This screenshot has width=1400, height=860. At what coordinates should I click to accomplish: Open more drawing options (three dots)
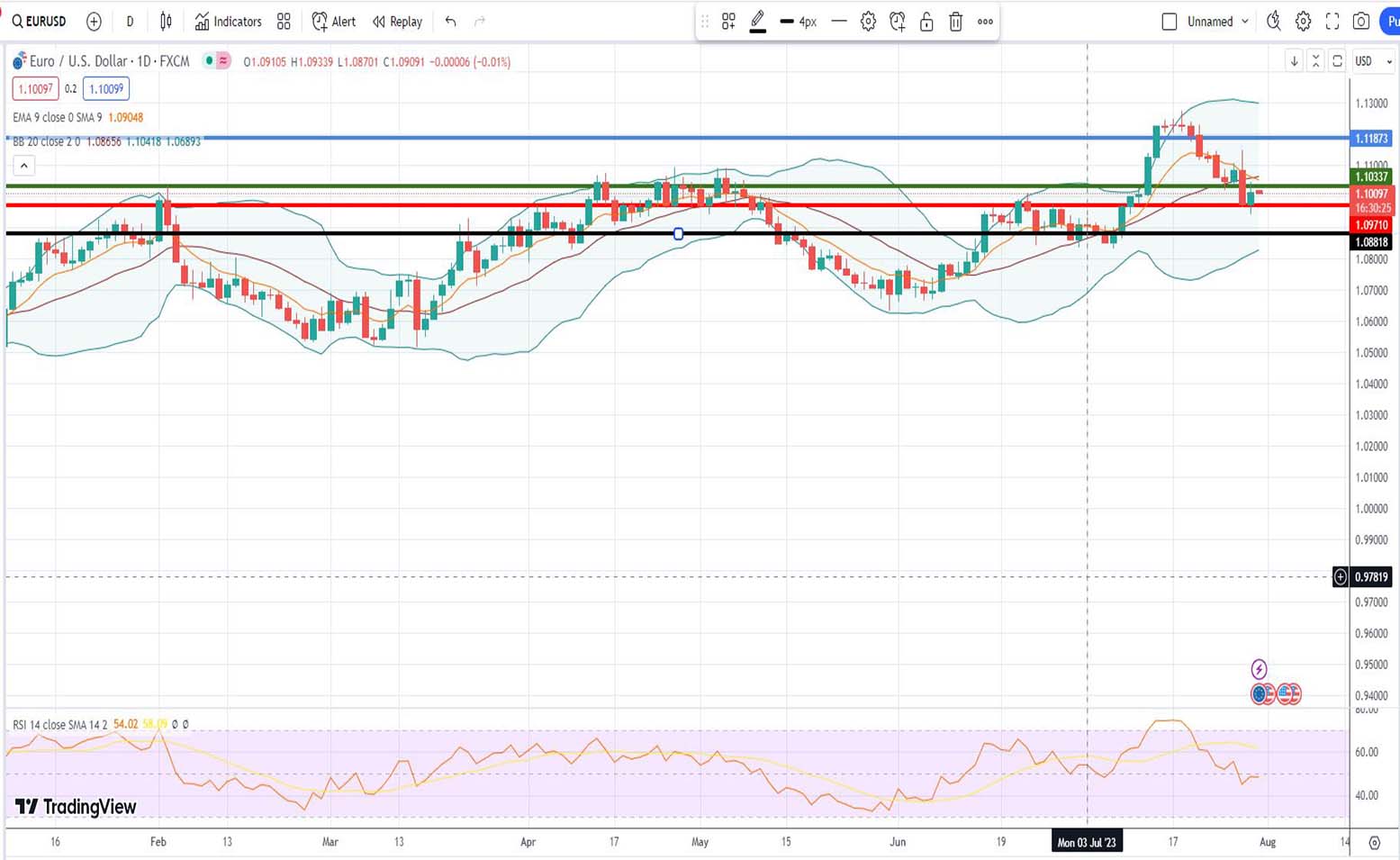coord(985,22)
